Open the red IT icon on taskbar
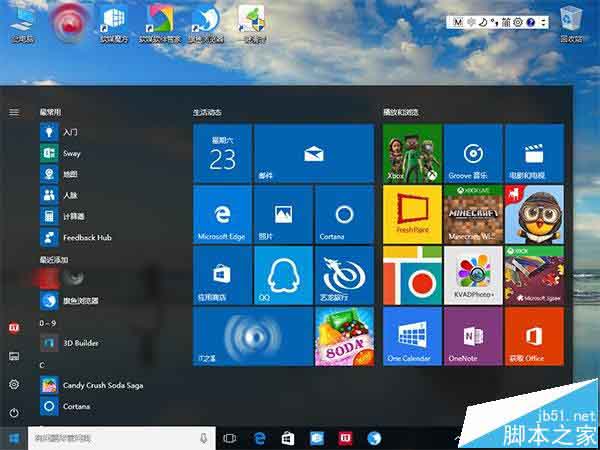This screenshot has width=600, height=450. click(345, 438)
